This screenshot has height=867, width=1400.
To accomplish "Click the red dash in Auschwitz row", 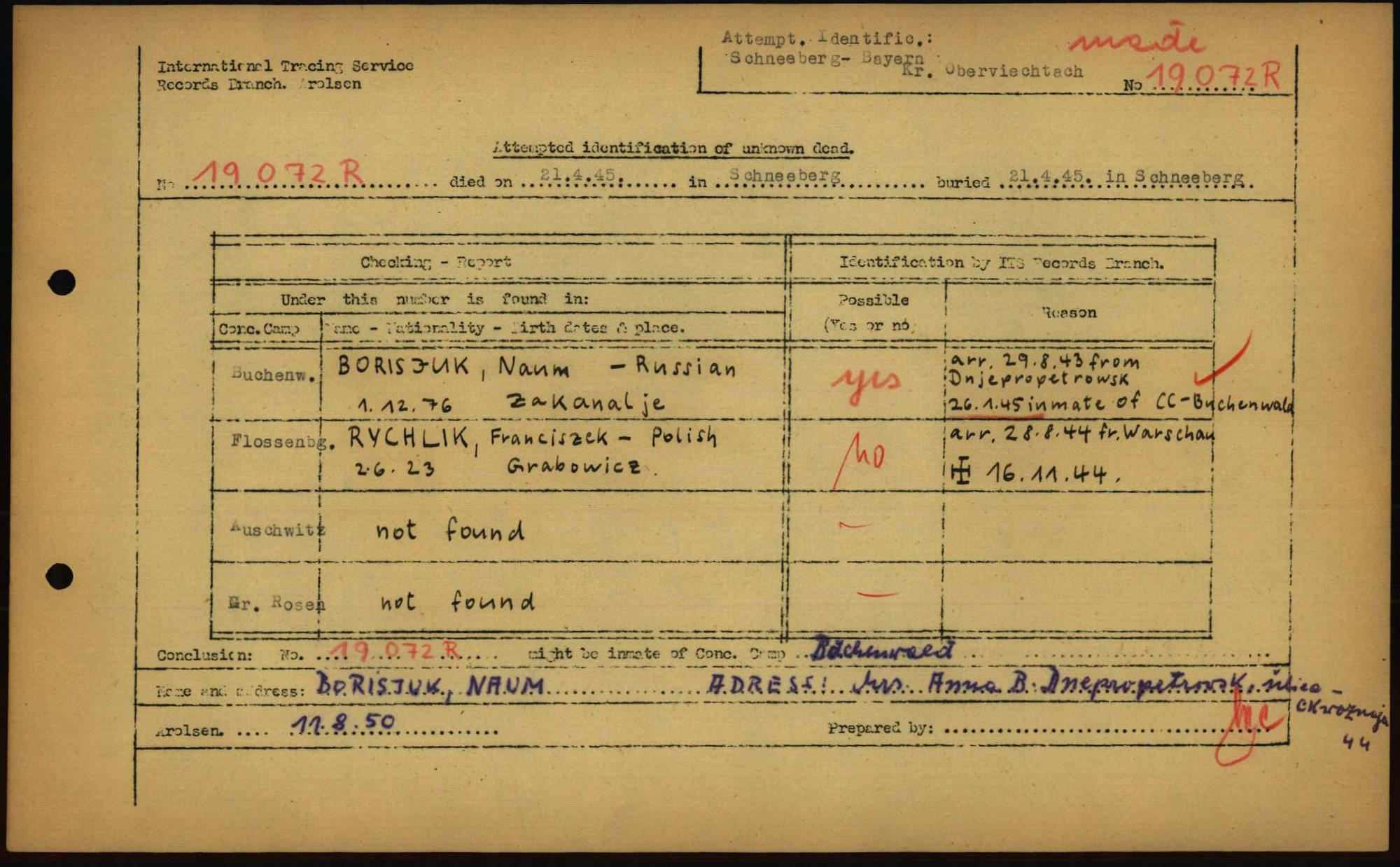I will pyautogui.click(x=855, y=525).
